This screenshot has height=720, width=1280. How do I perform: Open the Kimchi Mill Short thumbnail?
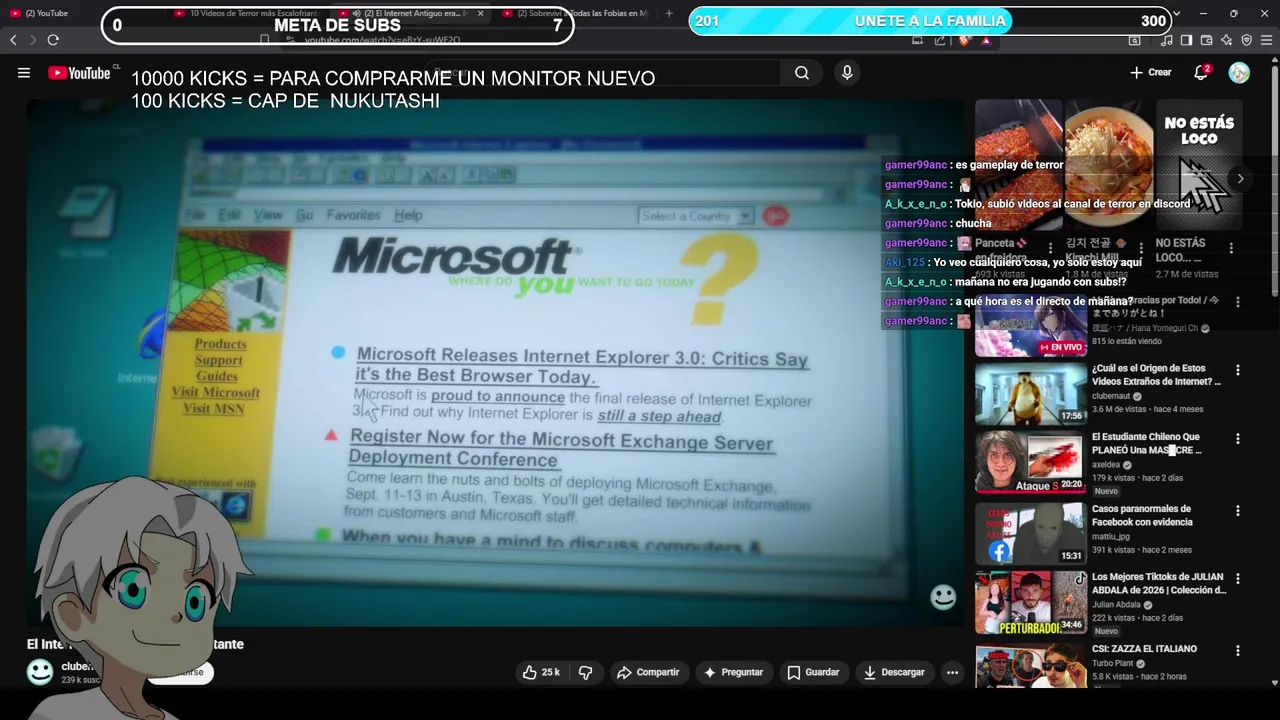pos(1108,165)
